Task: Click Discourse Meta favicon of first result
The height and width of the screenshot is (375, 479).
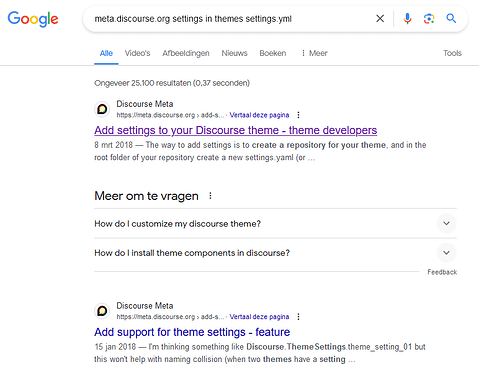Action: point(102,109)
